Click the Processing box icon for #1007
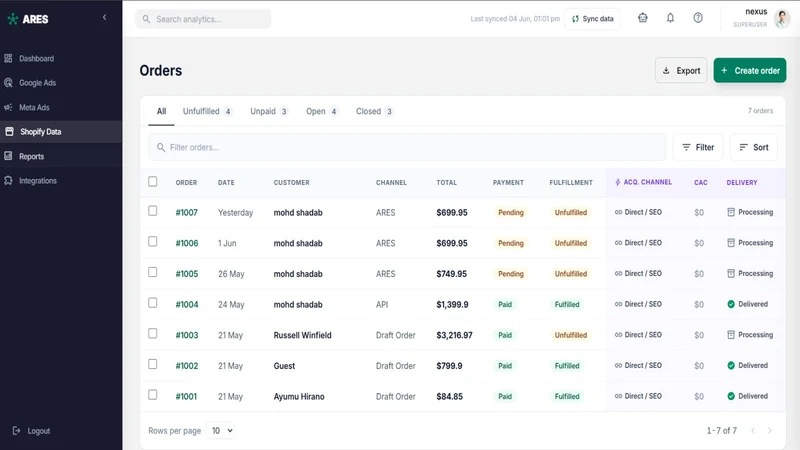The width and height of the screenshot is (800, 450). click(x=731, y=212)
